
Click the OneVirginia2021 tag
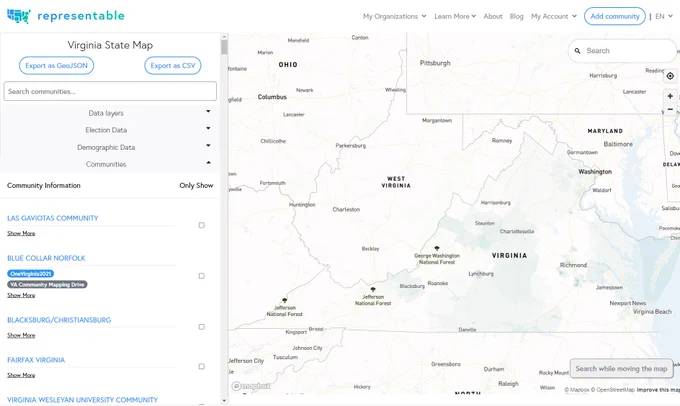pos(30,274)
